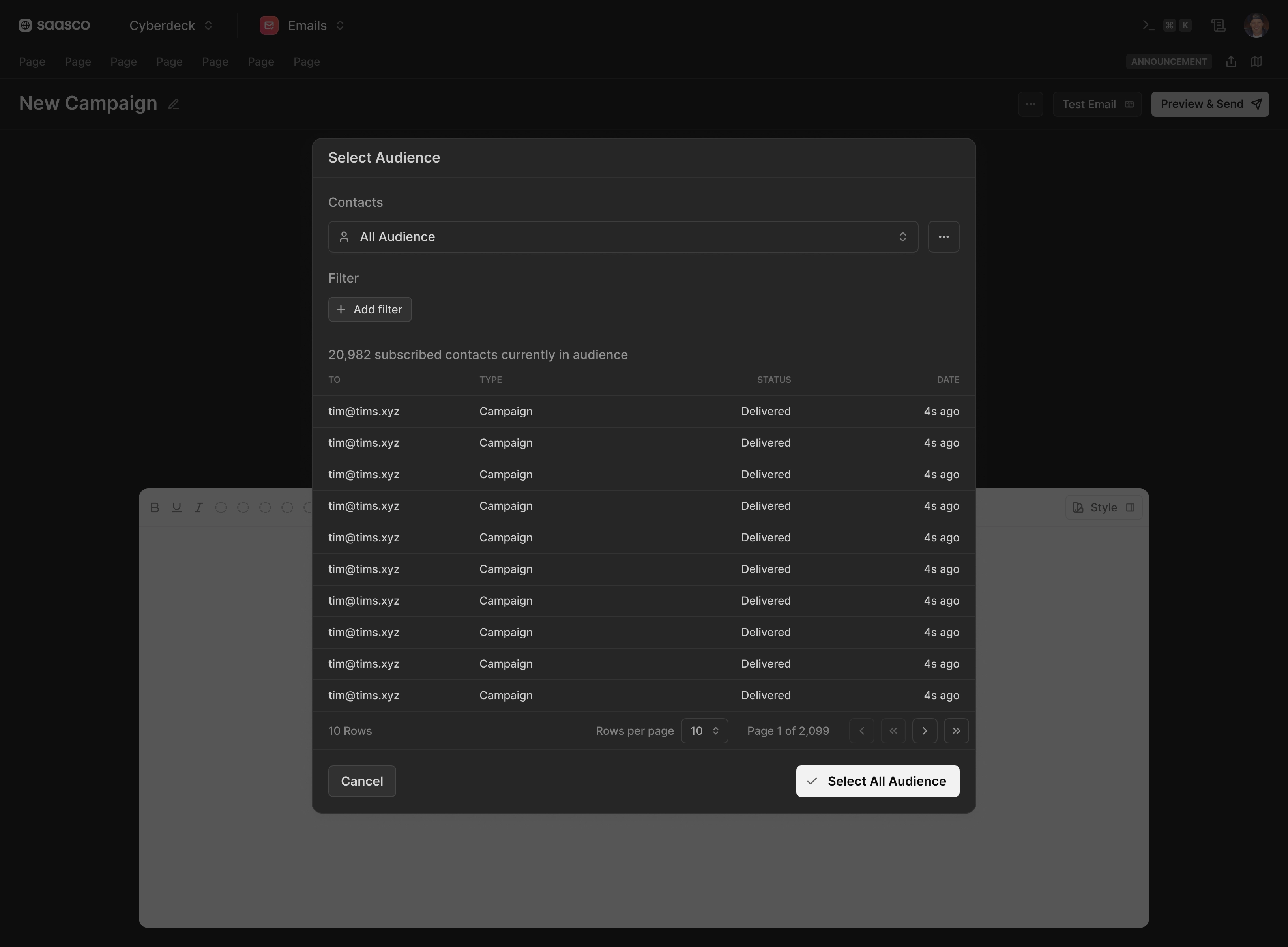The height and width of the screenshot is (947, 1288).
Task: Go to previous page arrow
Action: click(x=861, y=731)
